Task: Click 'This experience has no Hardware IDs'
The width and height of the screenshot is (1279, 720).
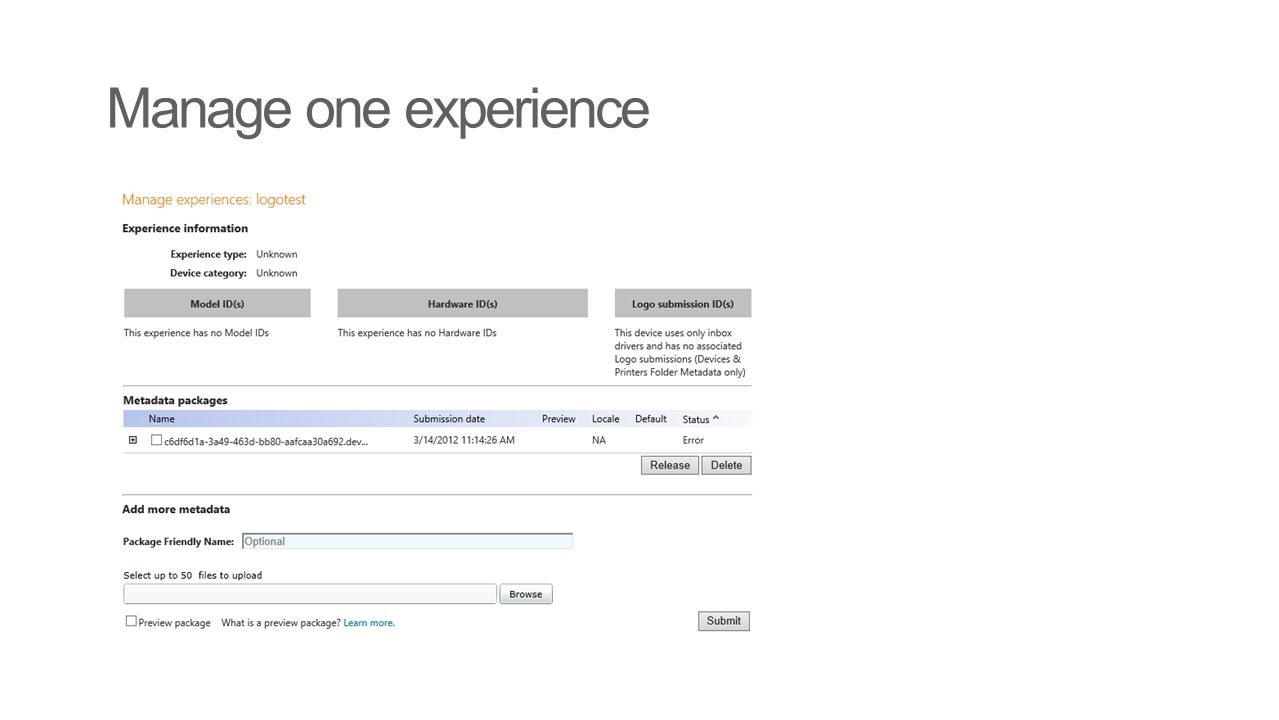Action: pos(417,333)
